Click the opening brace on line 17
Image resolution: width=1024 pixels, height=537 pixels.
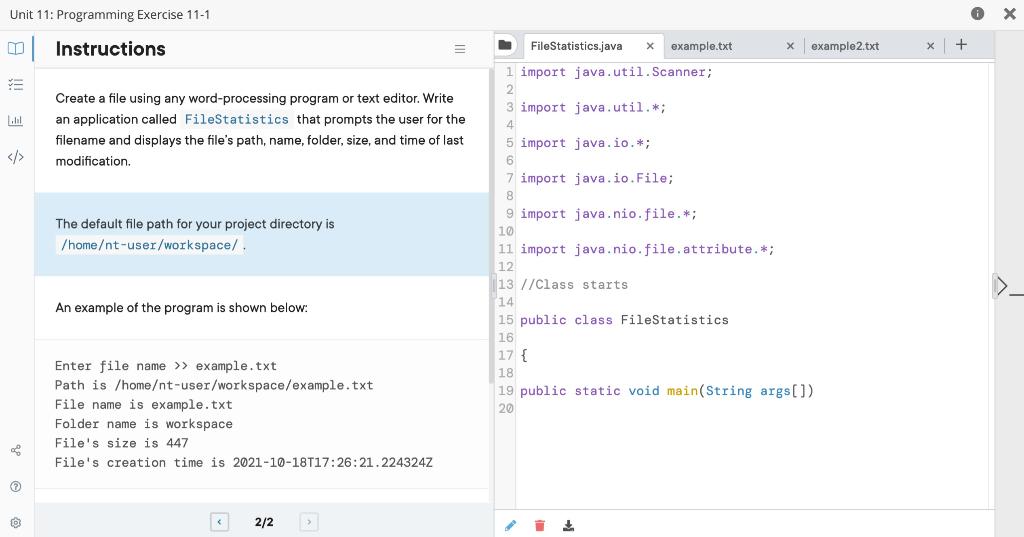tap(524, 355)
